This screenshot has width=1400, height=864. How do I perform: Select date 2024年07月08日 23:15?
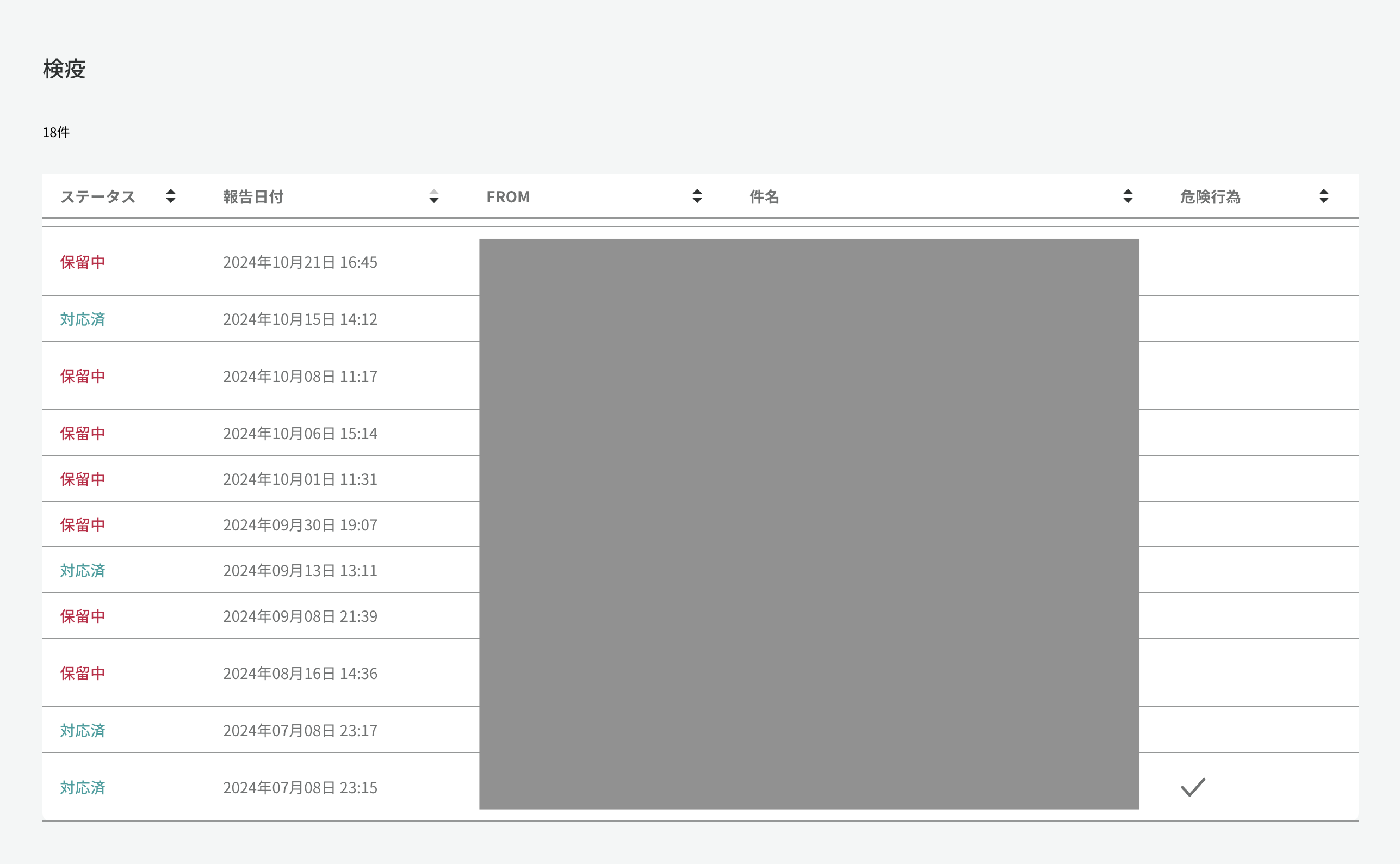click(300, 787)
